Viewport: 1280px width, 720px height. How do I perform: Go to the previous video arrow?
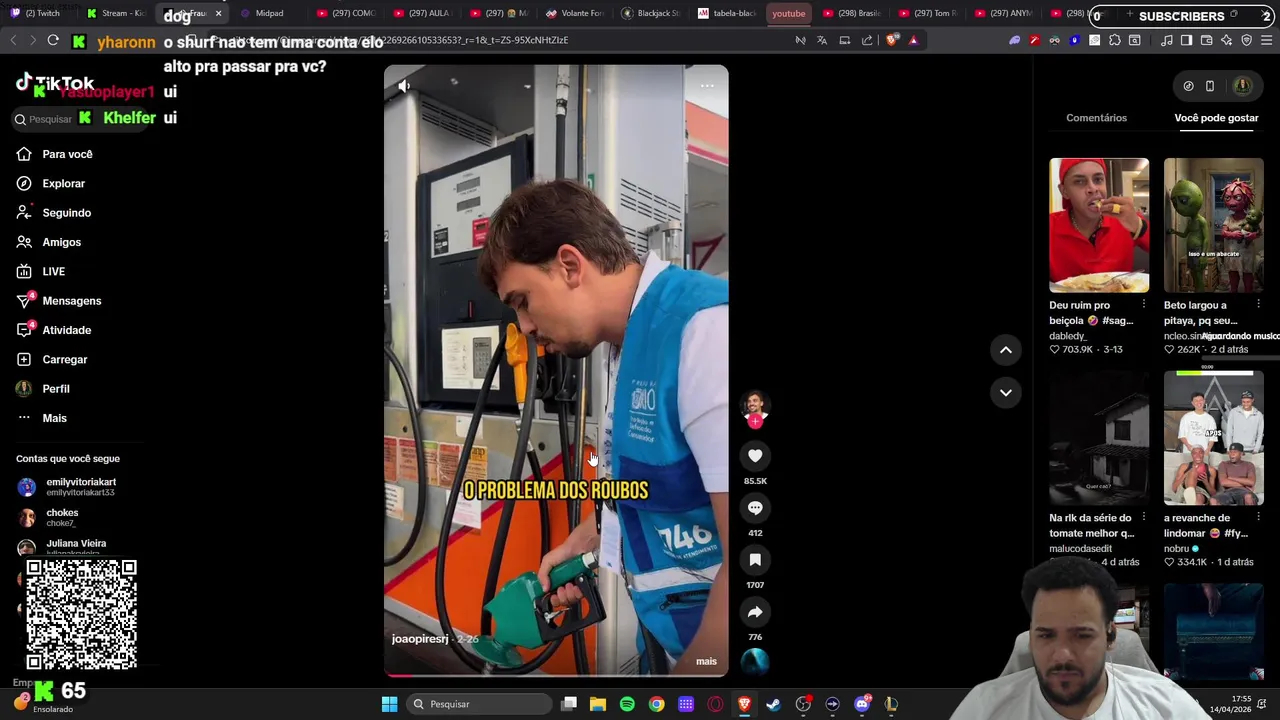1006,350
